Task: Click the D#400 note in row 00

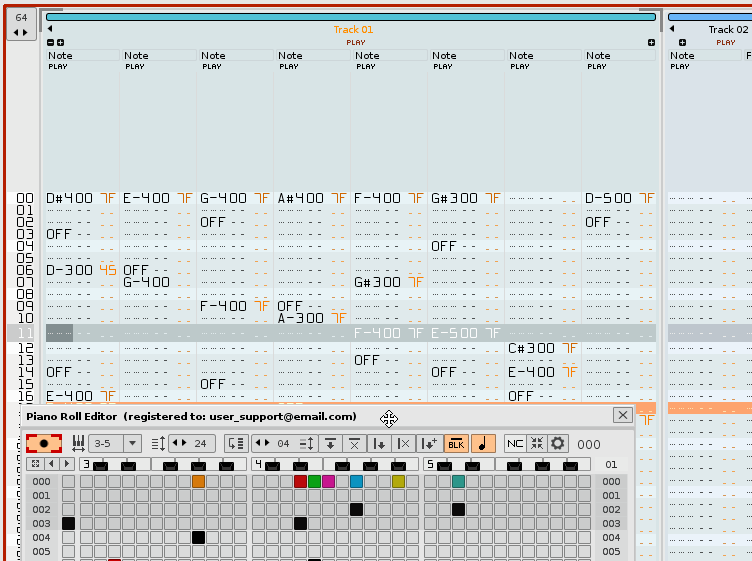Action: pyautogui.click(x=70, y=198)
